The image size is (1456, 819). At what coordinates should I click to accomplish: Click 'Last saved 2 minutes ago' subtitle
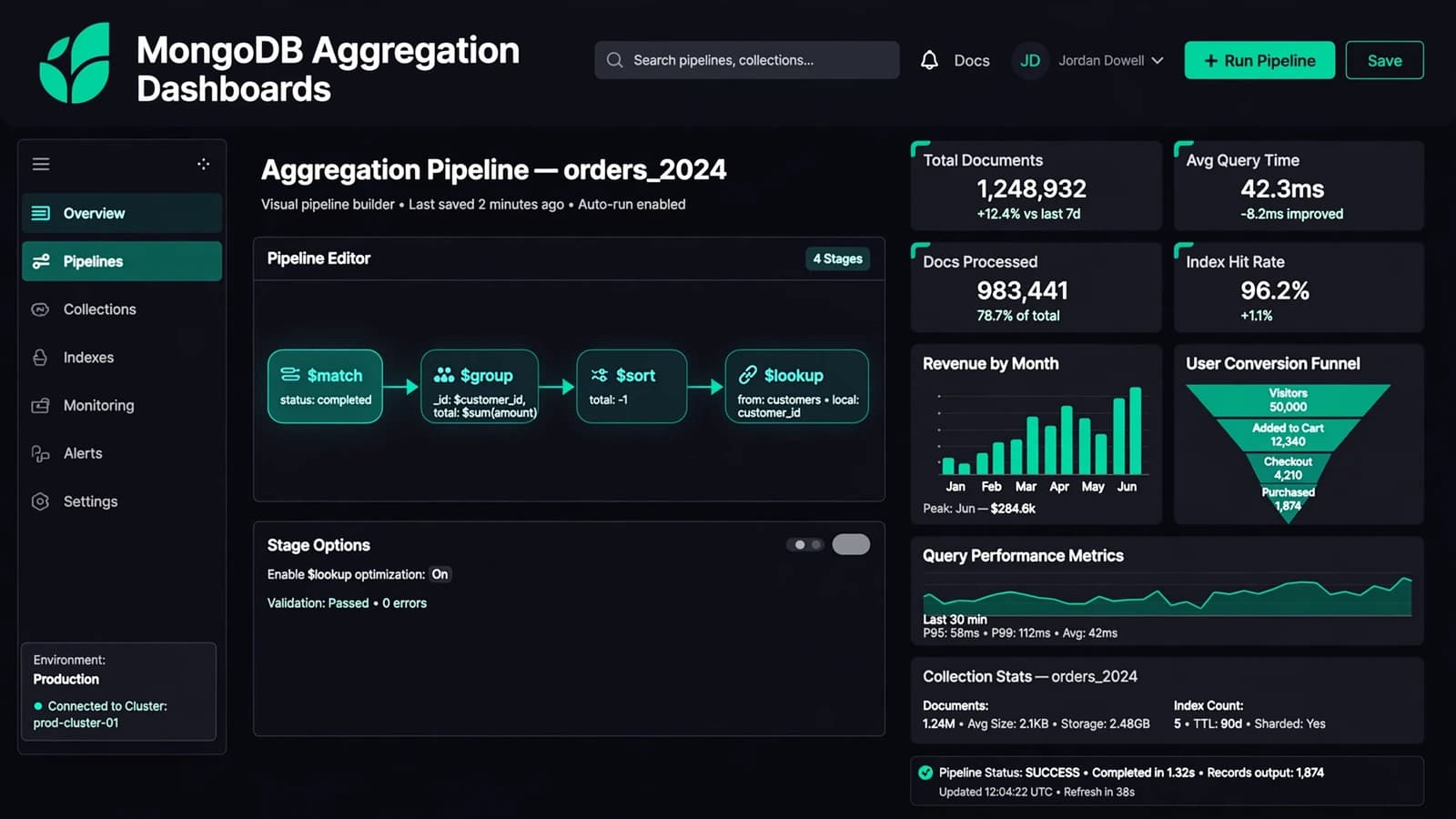(x=486, y=205)
